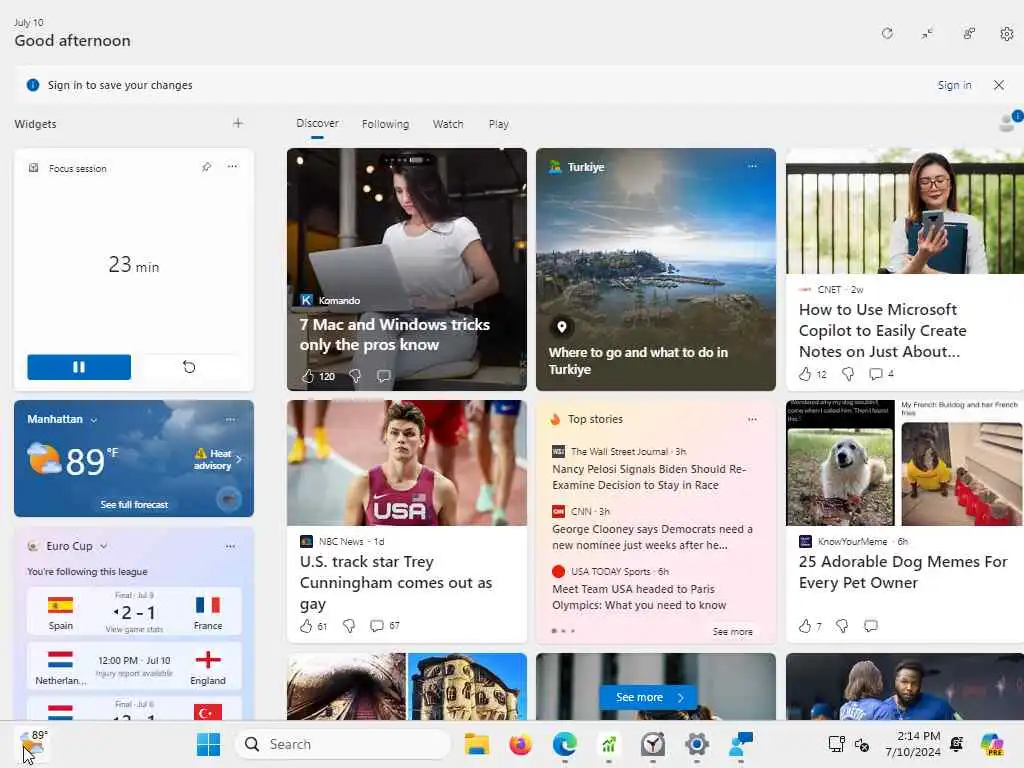Dislike the Mac and Windows tricks article

click(x=355, y=376)
